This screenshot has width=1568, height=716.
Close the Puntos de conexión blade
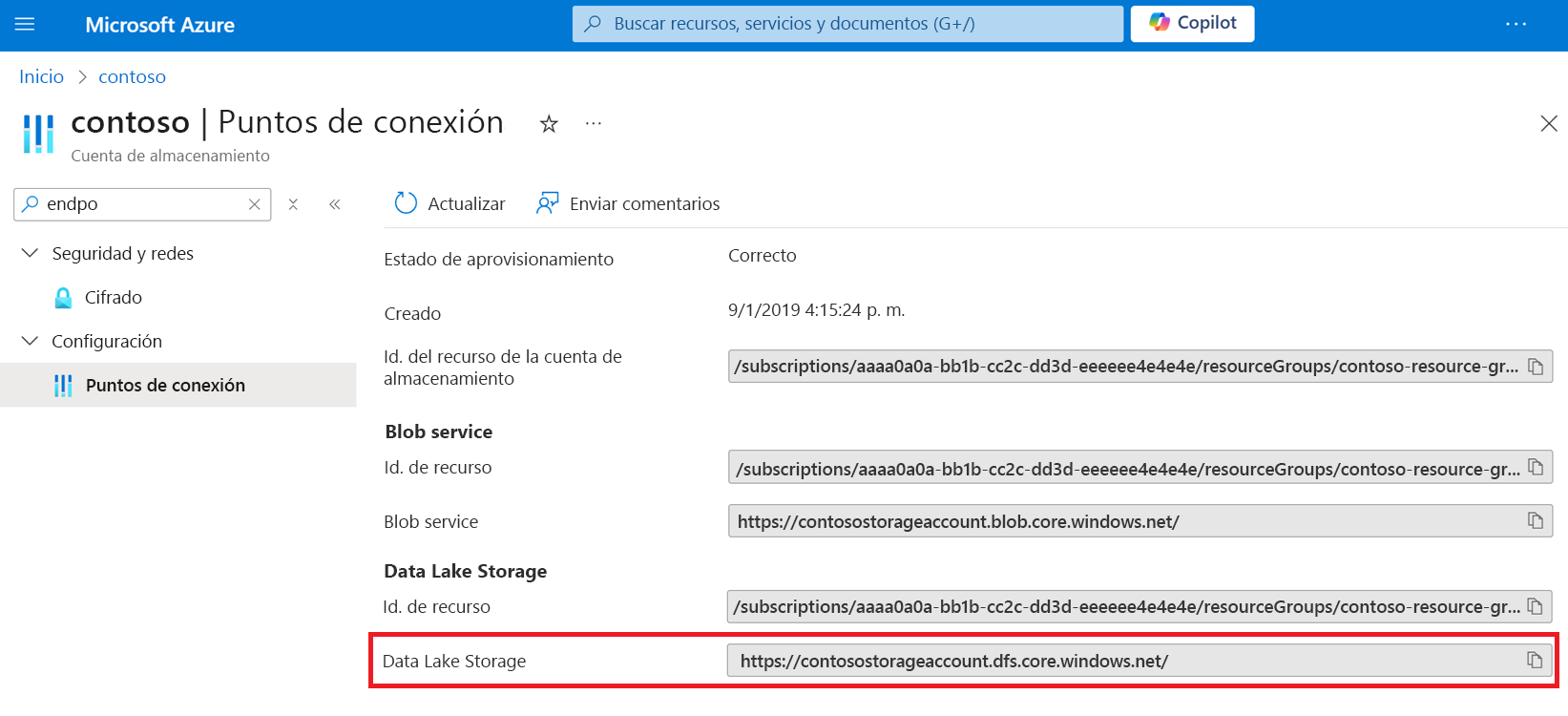tap(1549, 123)
